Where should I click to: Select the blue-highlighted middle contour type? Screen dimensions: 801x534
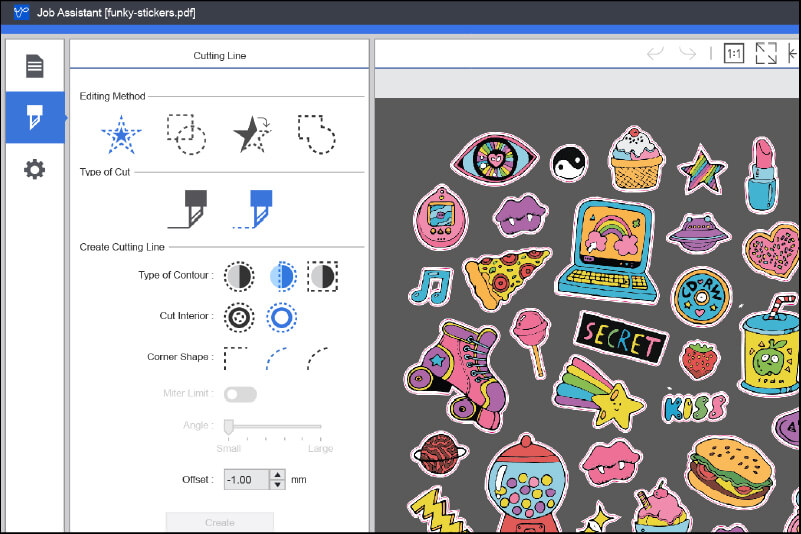282,275
